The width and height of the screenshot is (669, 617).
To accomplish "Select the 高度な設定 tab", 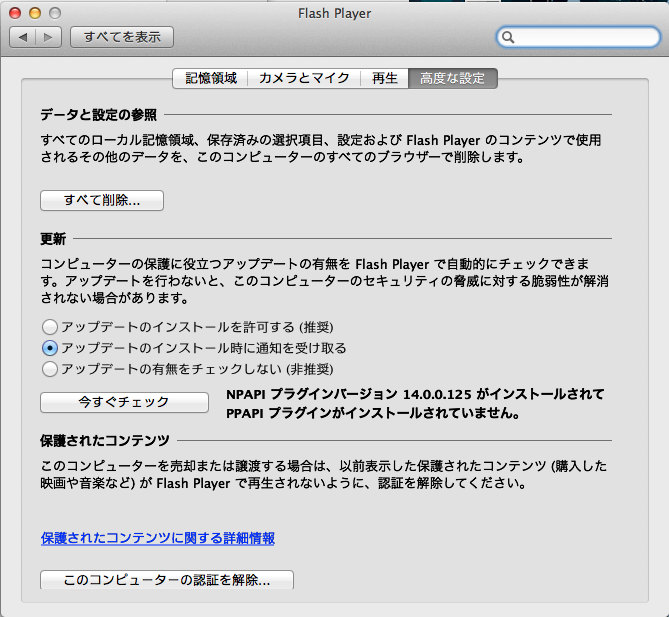I will coord(453,79).
